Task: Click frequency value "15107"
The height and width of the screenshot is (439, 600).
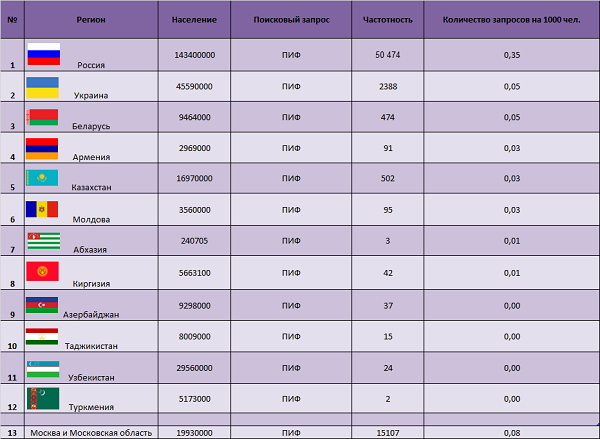Action: [x=388, y=433]
